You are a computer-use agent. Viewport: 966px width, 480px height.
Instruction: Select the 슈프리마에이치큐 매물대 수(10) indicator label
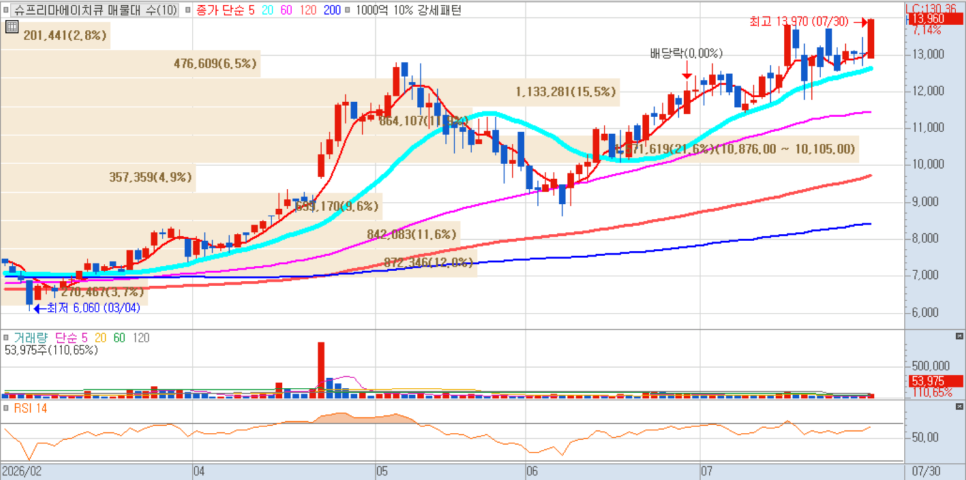pos(95,10)
